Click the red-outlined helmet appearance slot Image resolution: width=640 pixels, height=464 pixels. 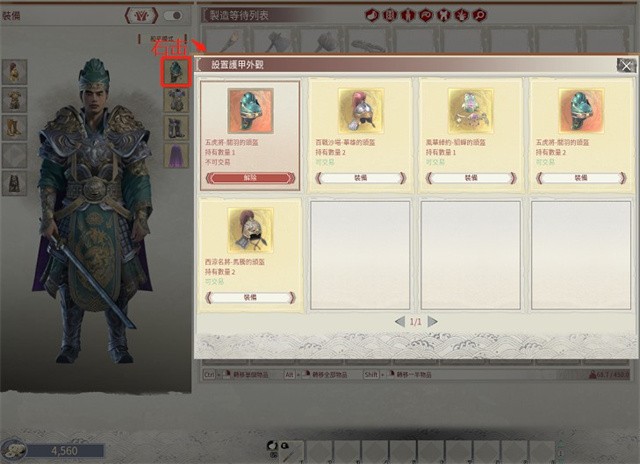[176, 72]
